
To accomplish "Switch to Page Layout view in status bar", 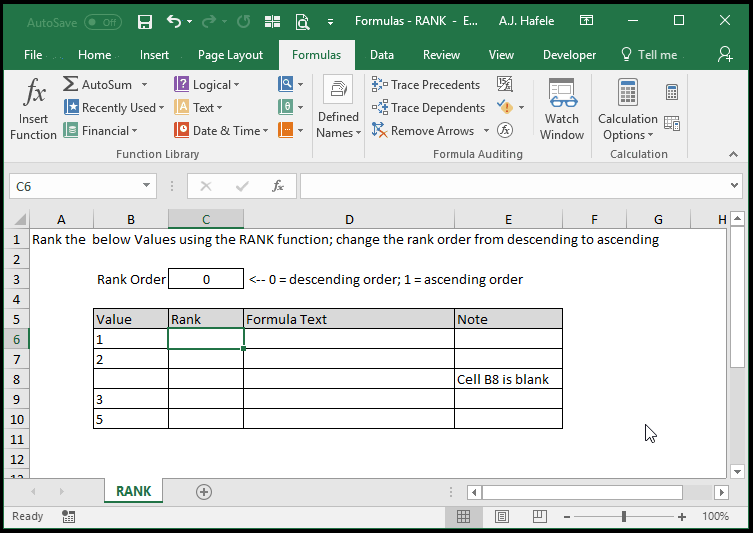I will 502,517.
